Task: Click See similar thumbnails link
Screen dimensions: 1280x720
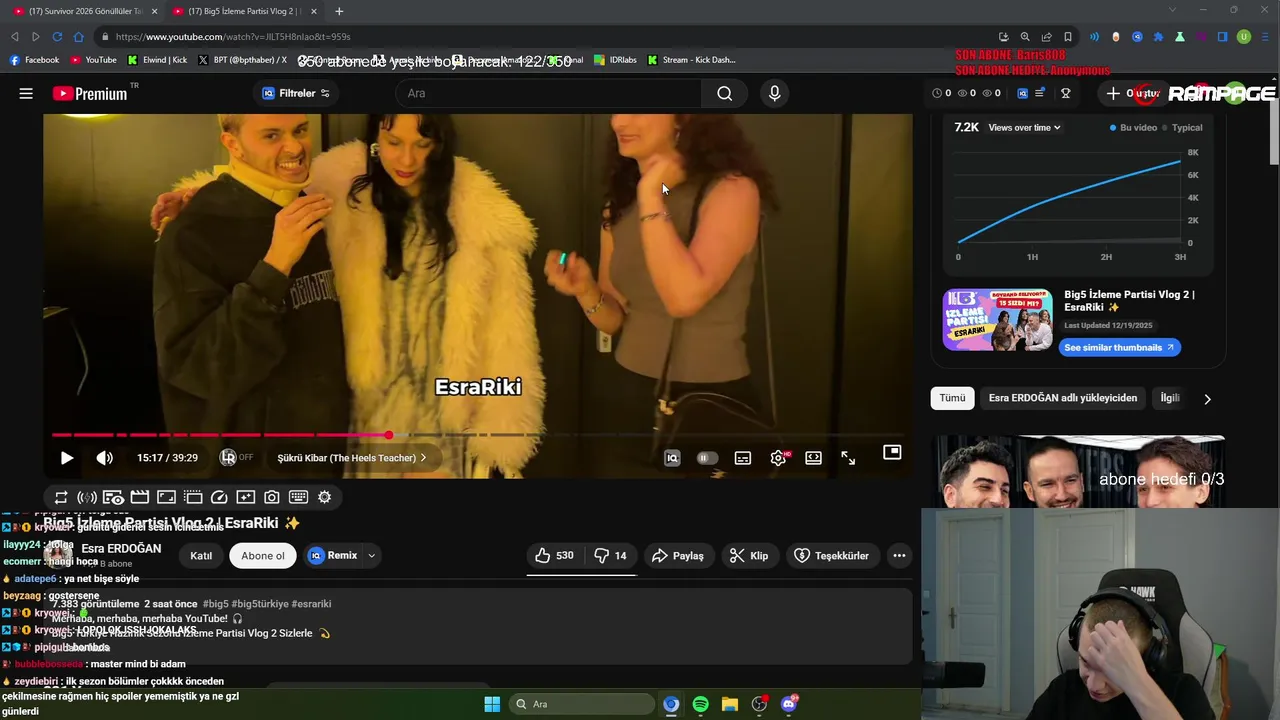Action: point(1120,347)
